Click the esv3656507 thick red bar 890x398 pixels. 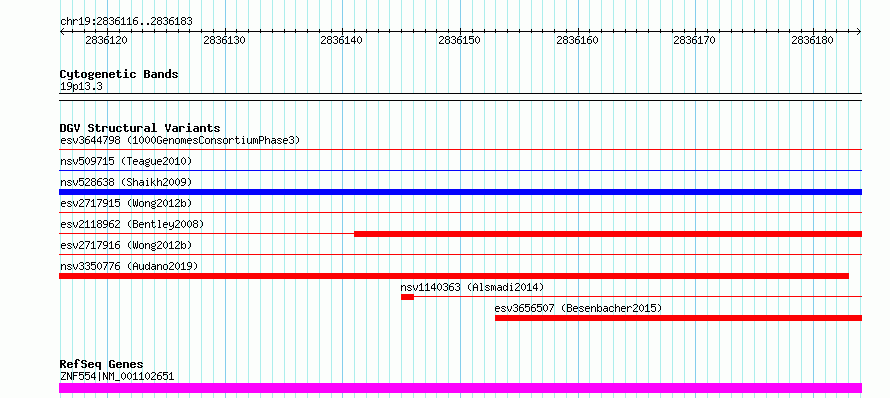pyautogui.click(x=678, y=318)
